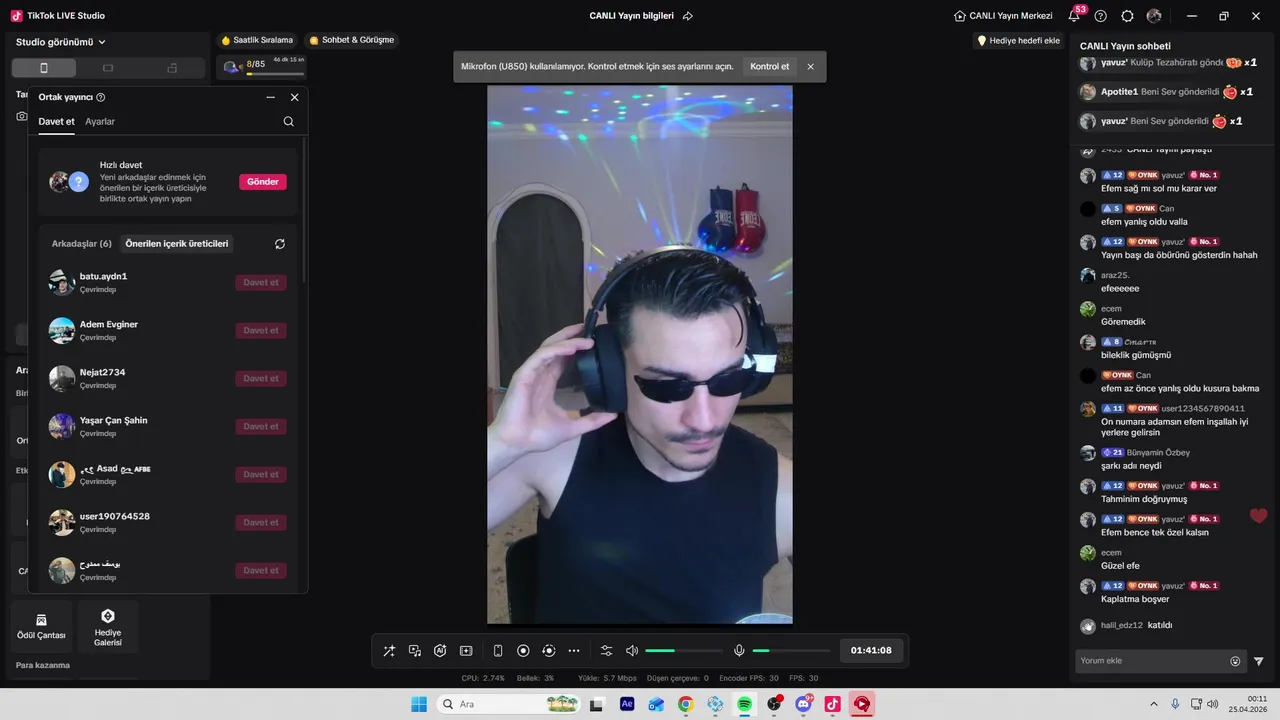Open the more options ellipsis menu
This screenshot has width=1280, height=720.
pyautogui.click(x=574, y=651)
